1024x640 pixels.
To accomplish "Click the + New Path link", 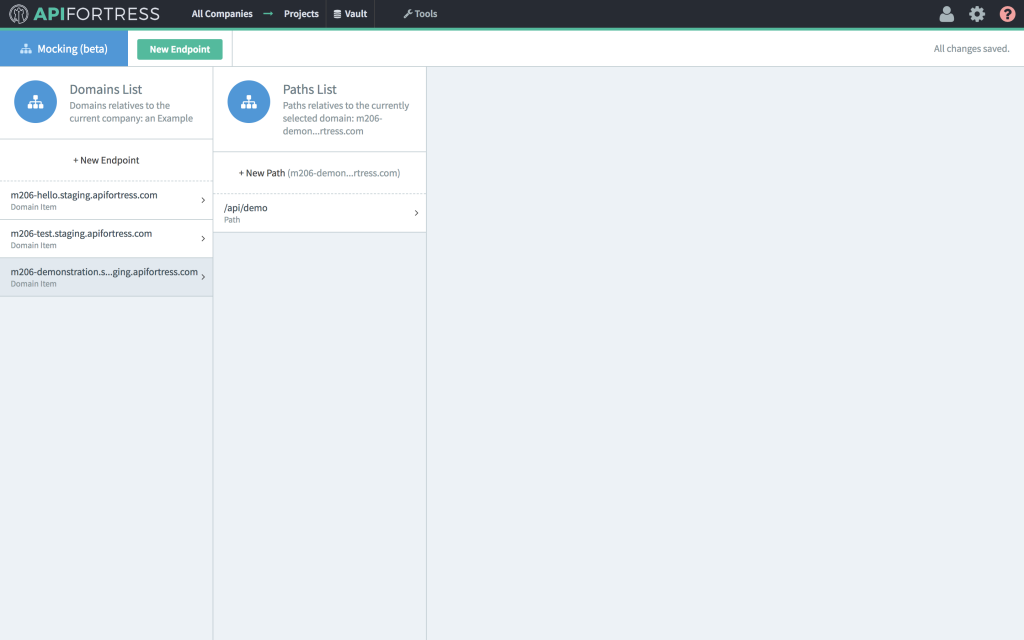I will 319,172.
